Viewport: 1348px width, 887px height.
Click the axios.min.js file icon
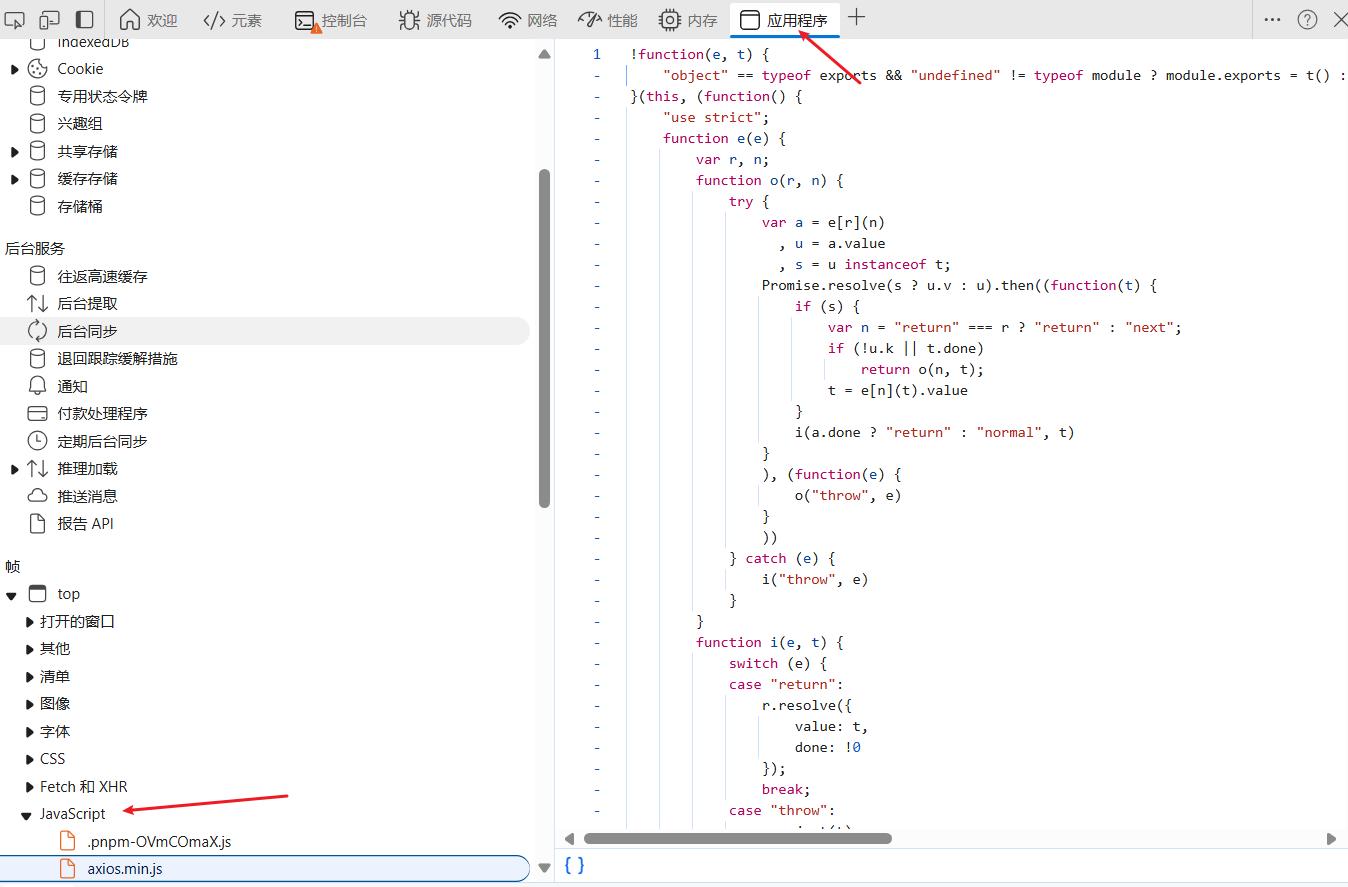[x=68, y=869]
